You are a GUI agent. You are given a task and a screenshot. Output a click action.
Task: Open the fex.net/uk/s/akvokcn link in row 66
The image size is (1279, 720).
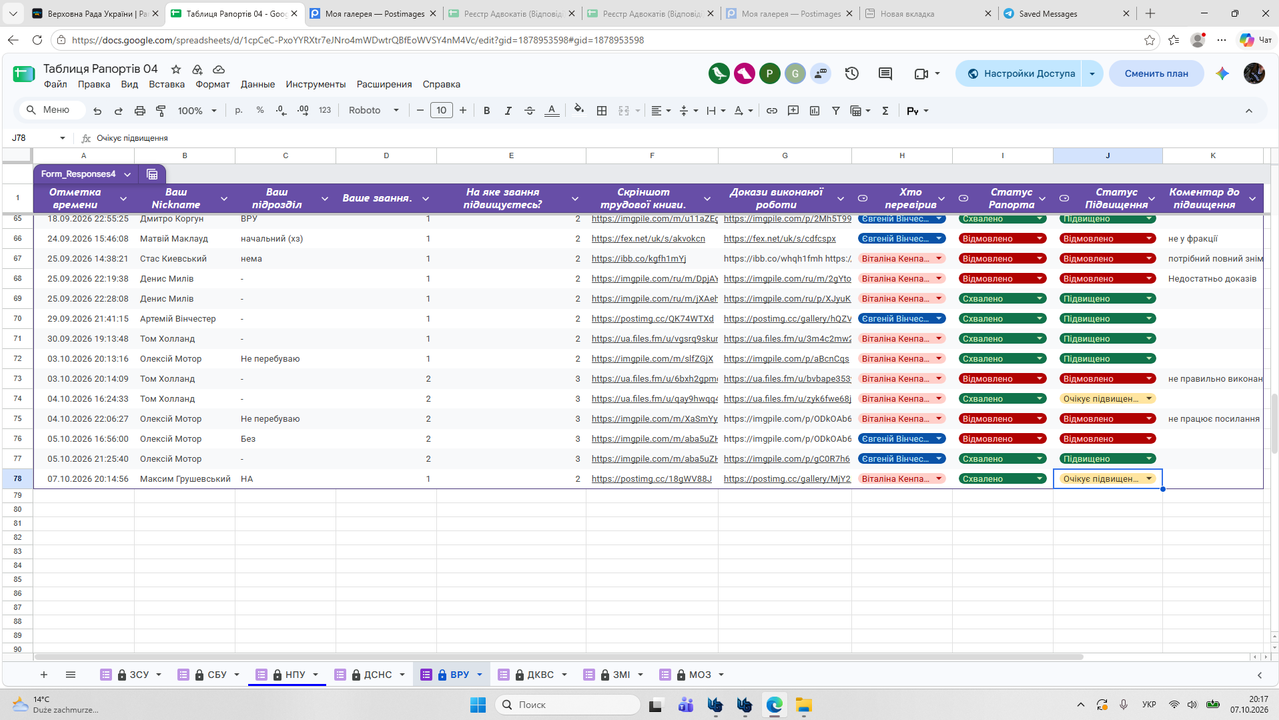pos(648,239)
